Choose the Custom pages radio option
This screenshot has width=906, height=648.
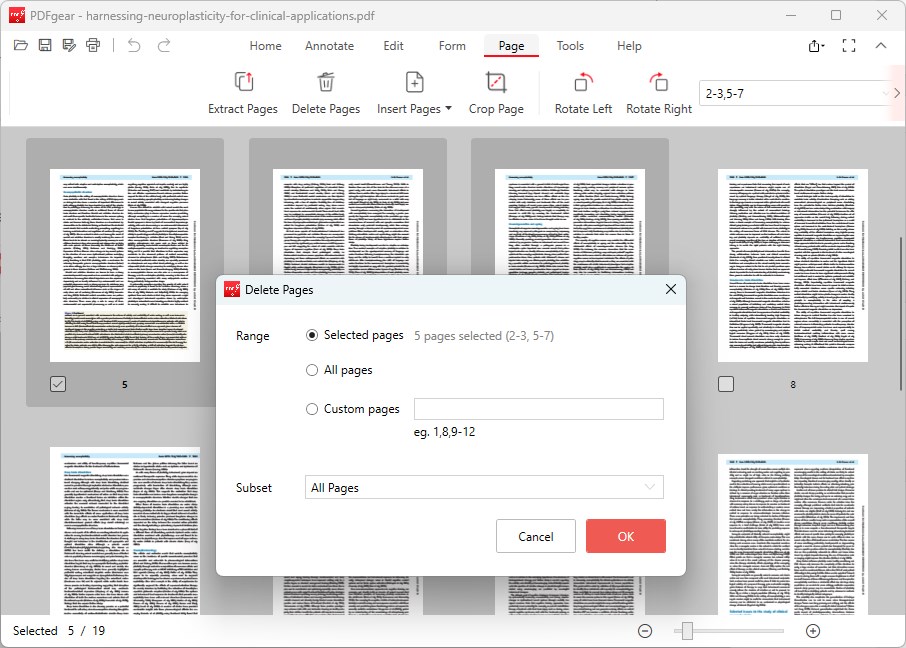coord(311,409)
